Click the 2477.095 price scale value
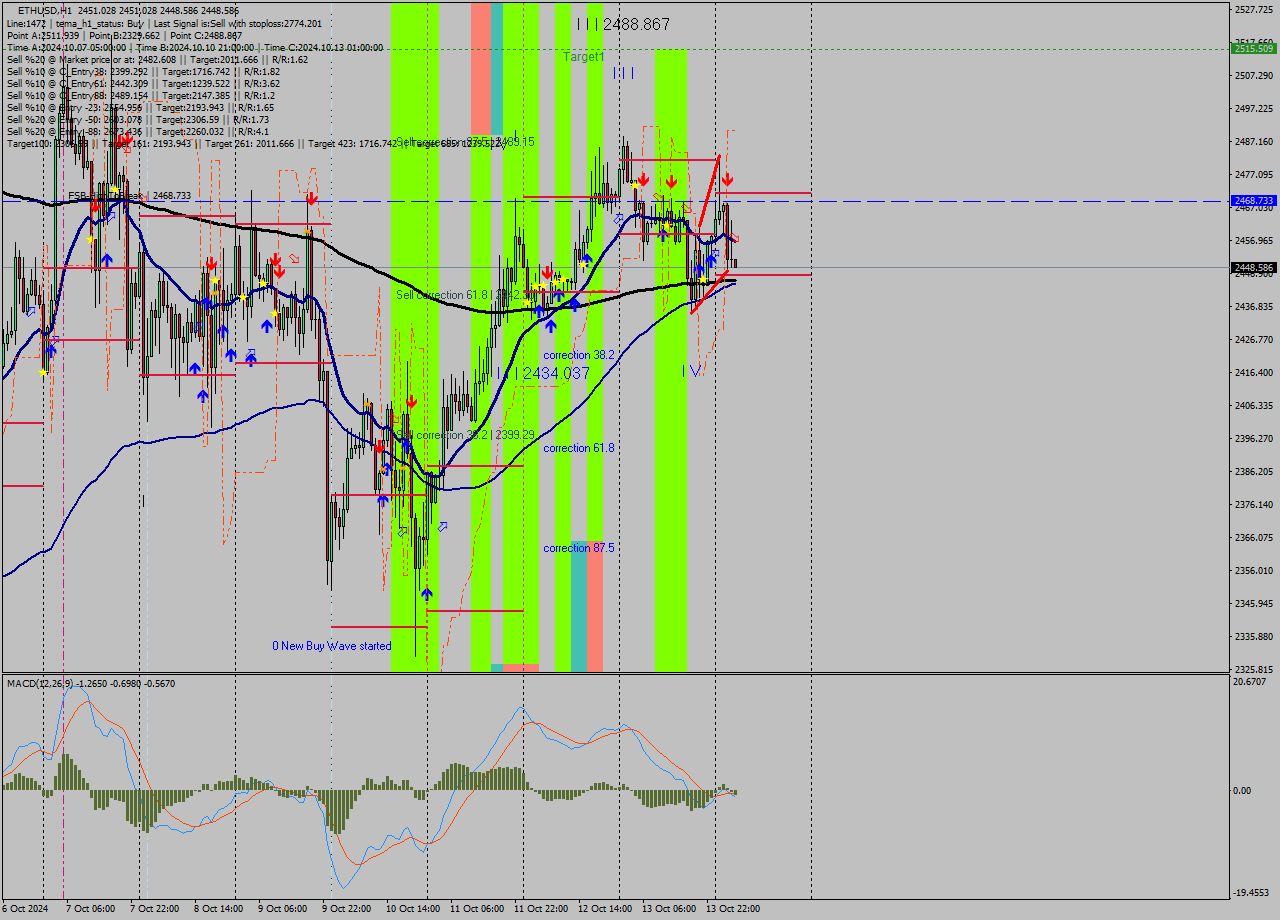The width and height of the screenshot is (1280, 920). [x=1254, y=174]
